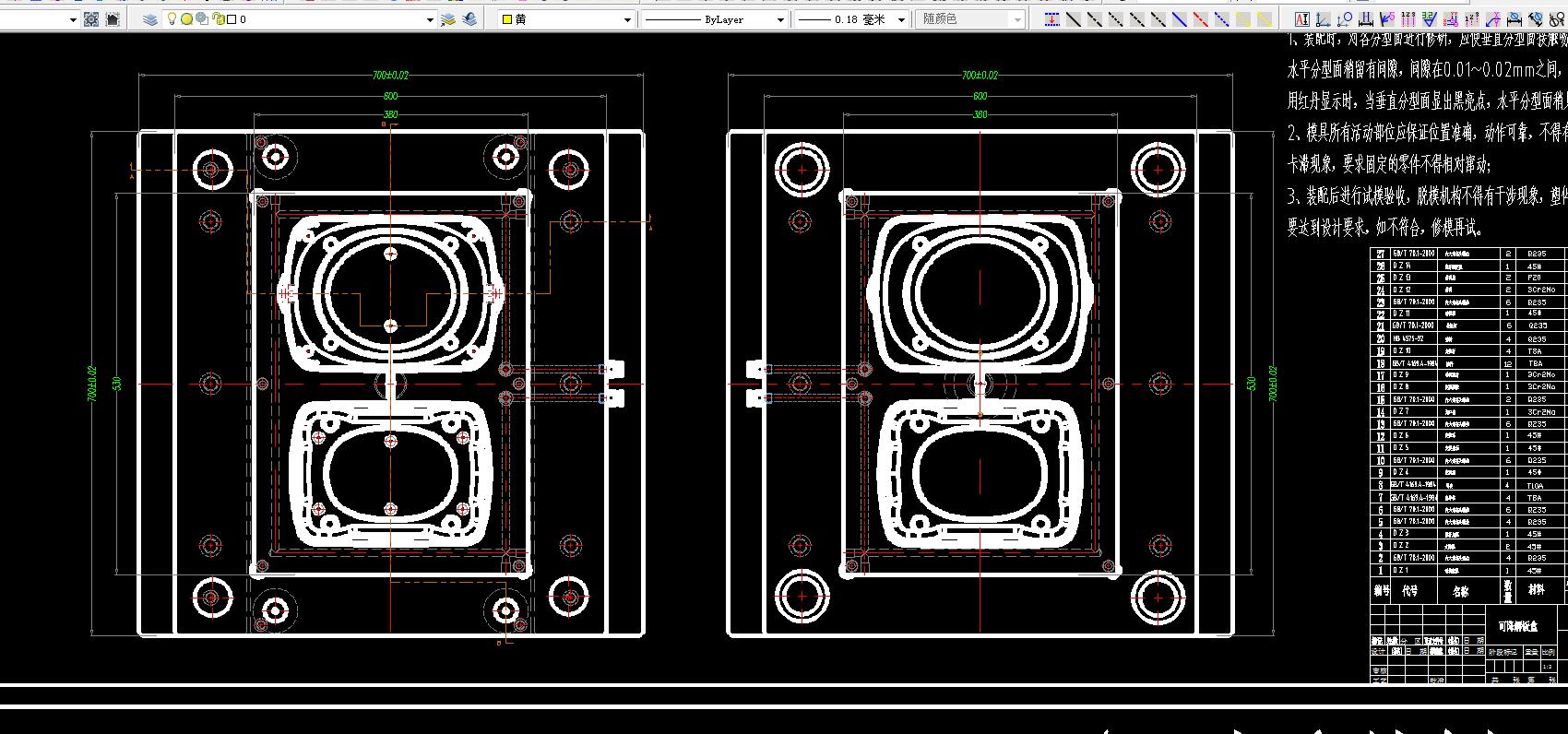
Task: Click the yellow color swatch labeled 黄
Action: (506, 19)
